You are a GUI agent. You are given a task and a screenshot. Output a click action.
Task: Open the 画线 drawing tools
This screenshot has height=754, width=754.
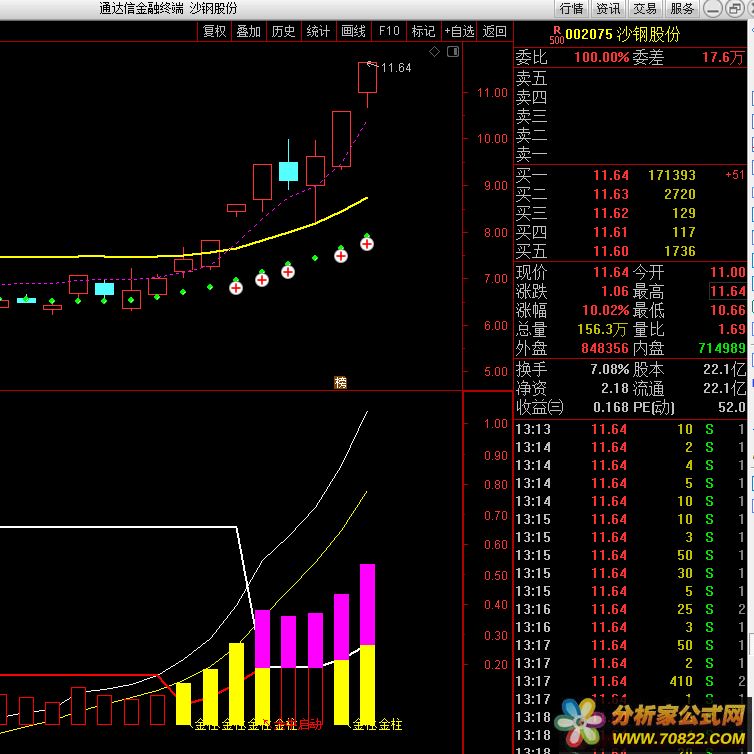pyautogui.click(x=353, y=31)
